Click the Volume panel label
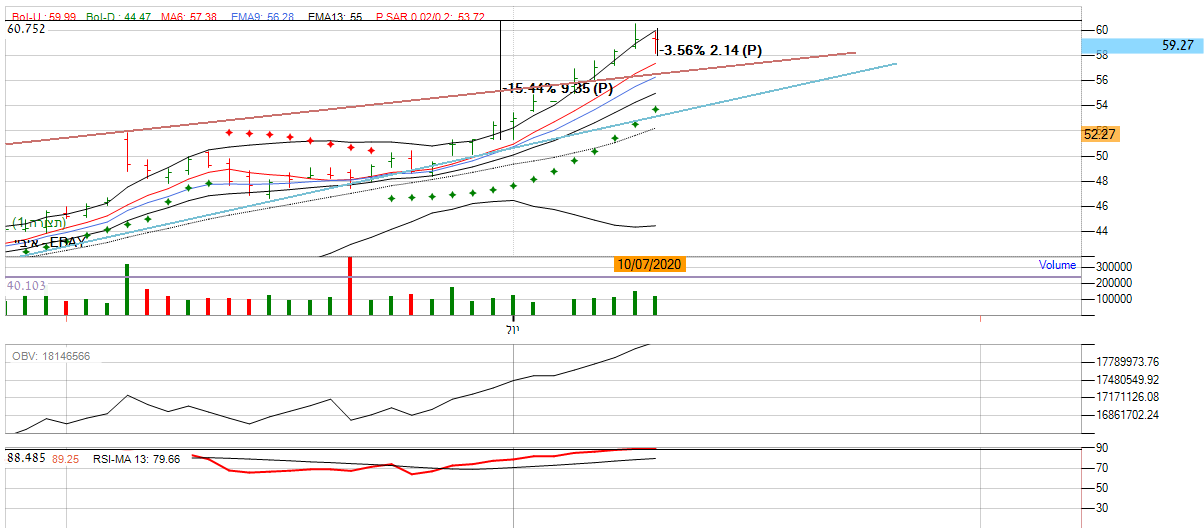This screenshot has width=1204, height=528. 1056,265
